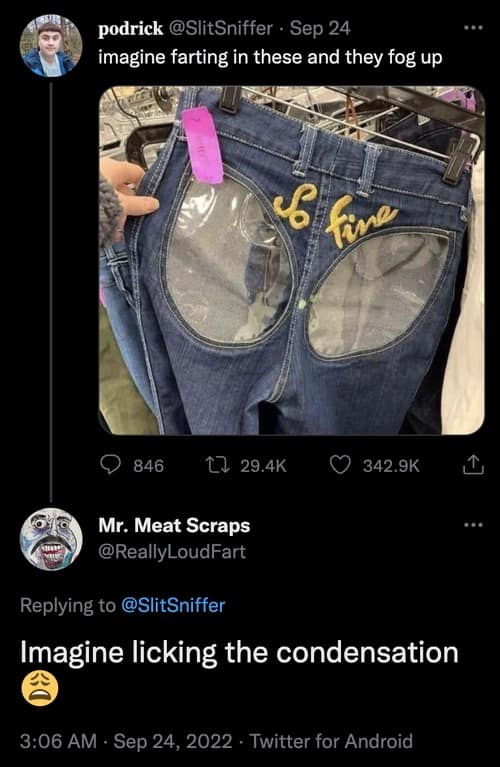The image size is (500, 767).
Task: Open podrick tweet's three-dot more menu
Action: 474,28
